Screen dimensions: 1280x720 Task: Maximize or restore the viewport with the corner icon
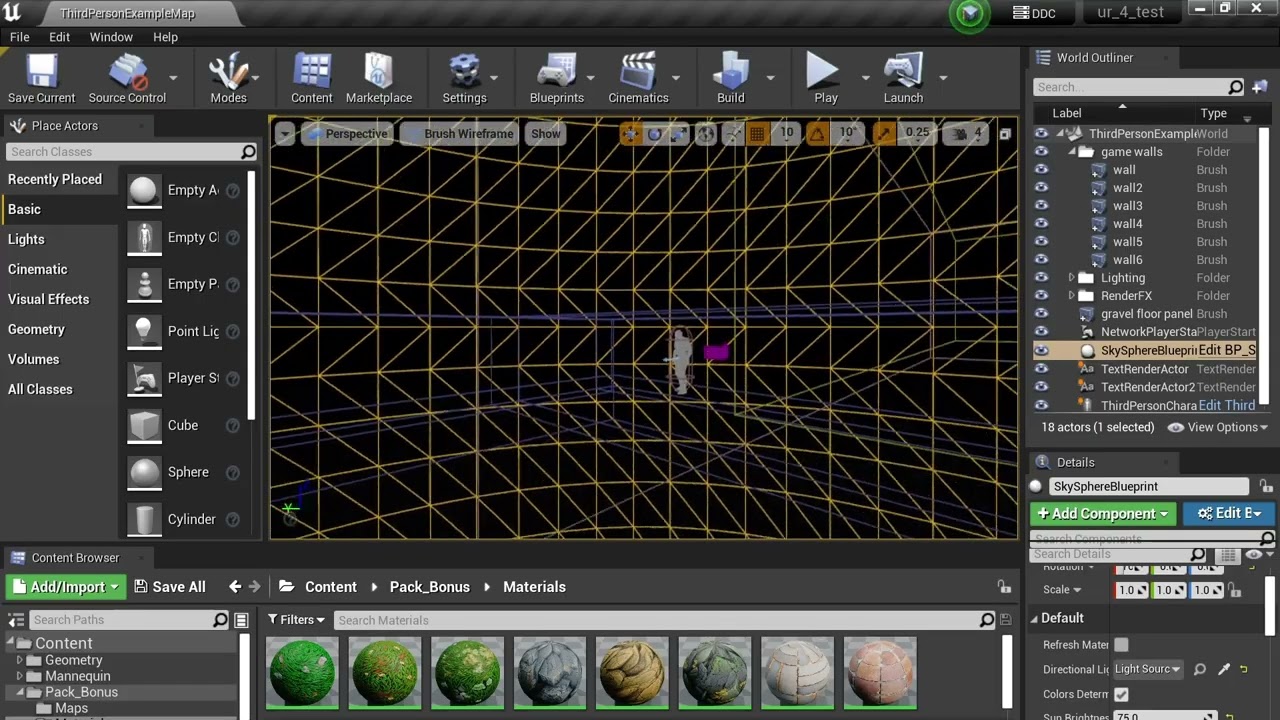pos(1005,134)
